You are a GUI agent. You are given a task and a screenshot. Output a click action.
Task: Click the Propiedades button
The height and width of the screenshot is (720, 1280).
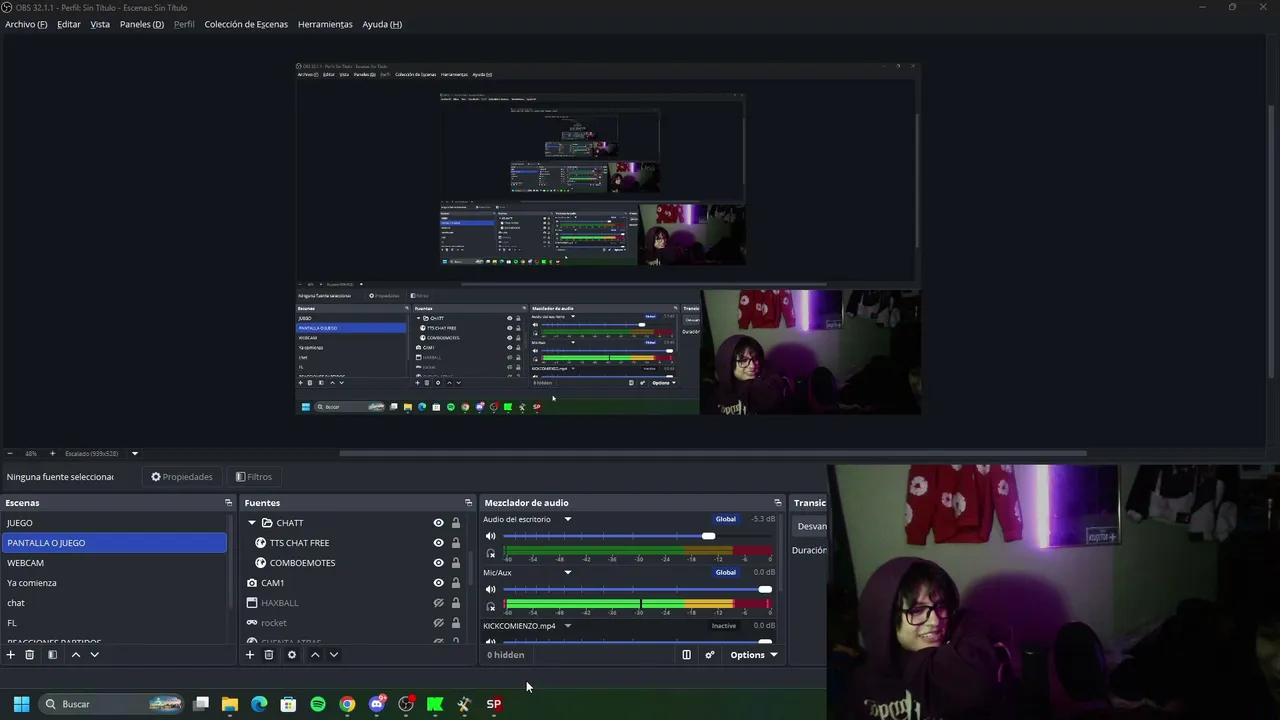point(182,477)
